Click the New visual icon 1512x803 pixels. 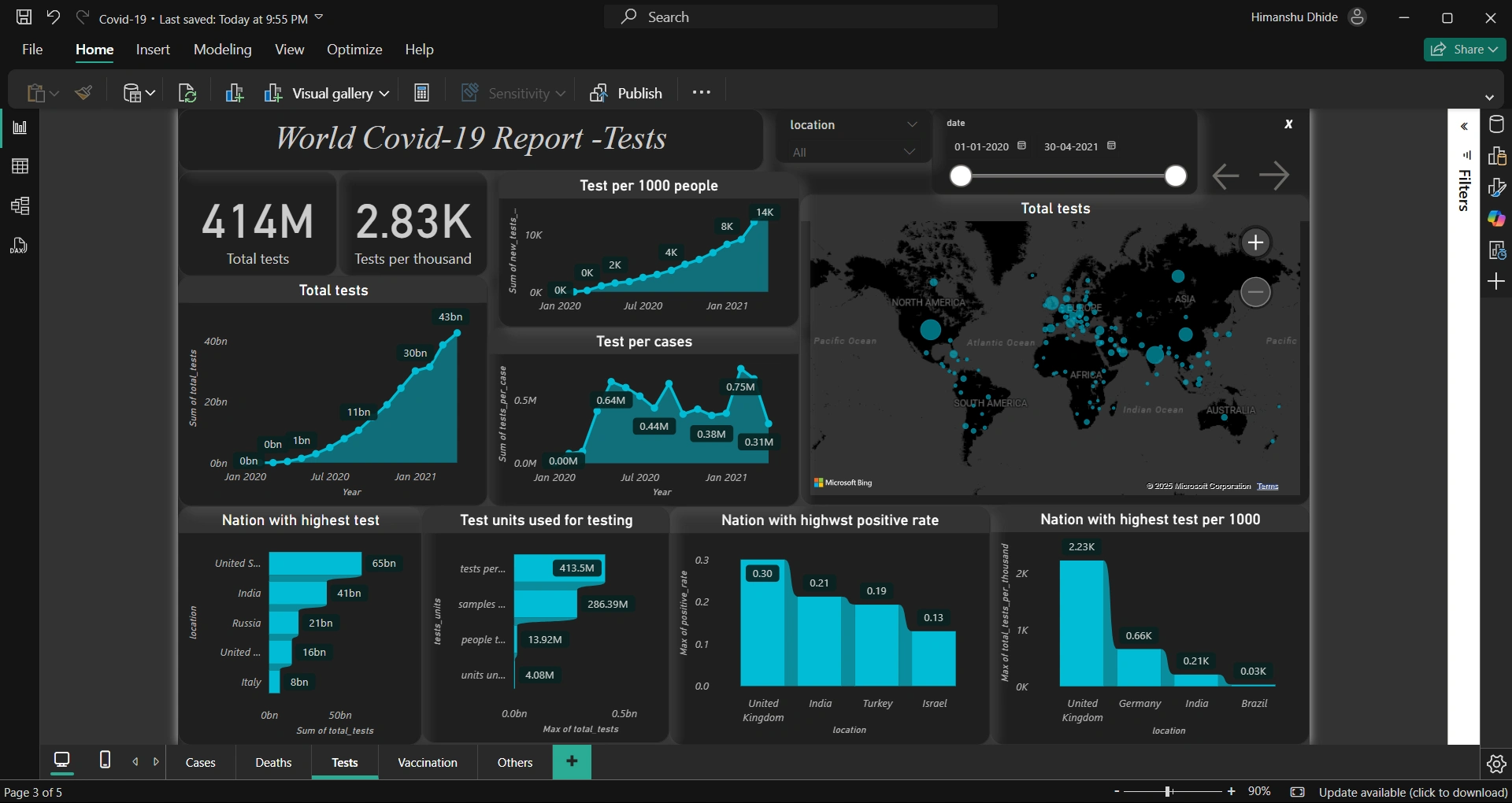click(234, 93)
